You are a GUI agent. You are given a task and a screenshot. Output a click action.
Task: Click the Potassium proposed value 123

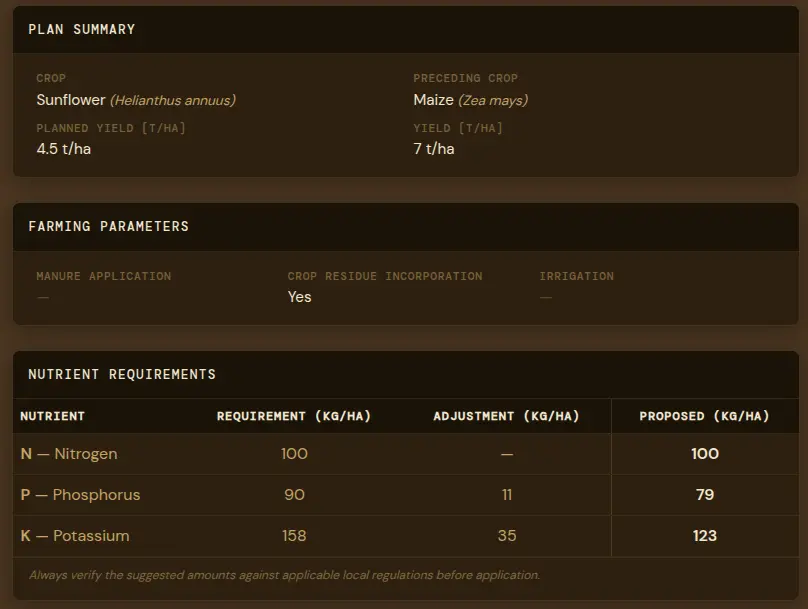click(x=704, y=536)
